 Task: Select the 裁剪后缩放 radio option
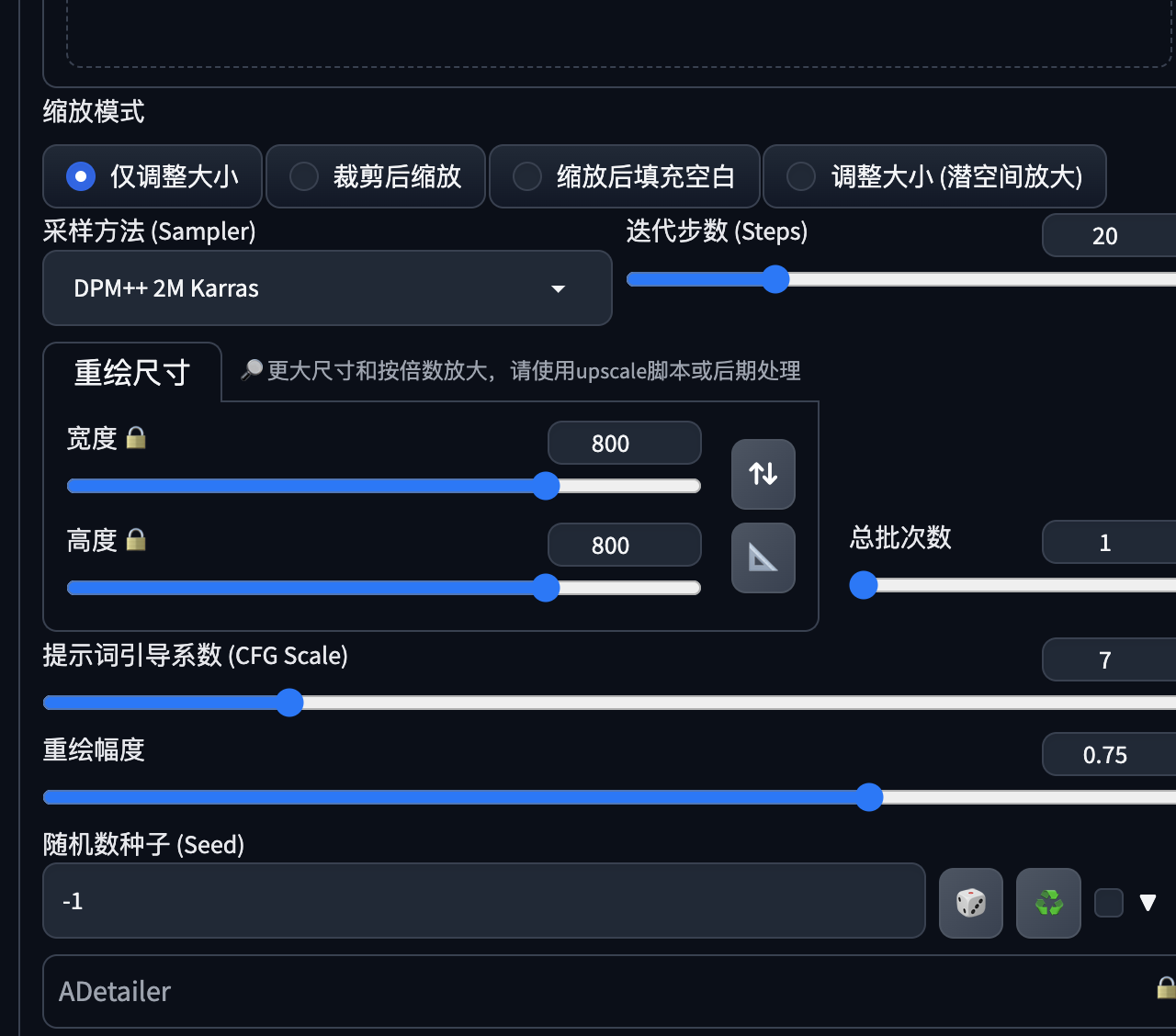[x=304, y=176]
